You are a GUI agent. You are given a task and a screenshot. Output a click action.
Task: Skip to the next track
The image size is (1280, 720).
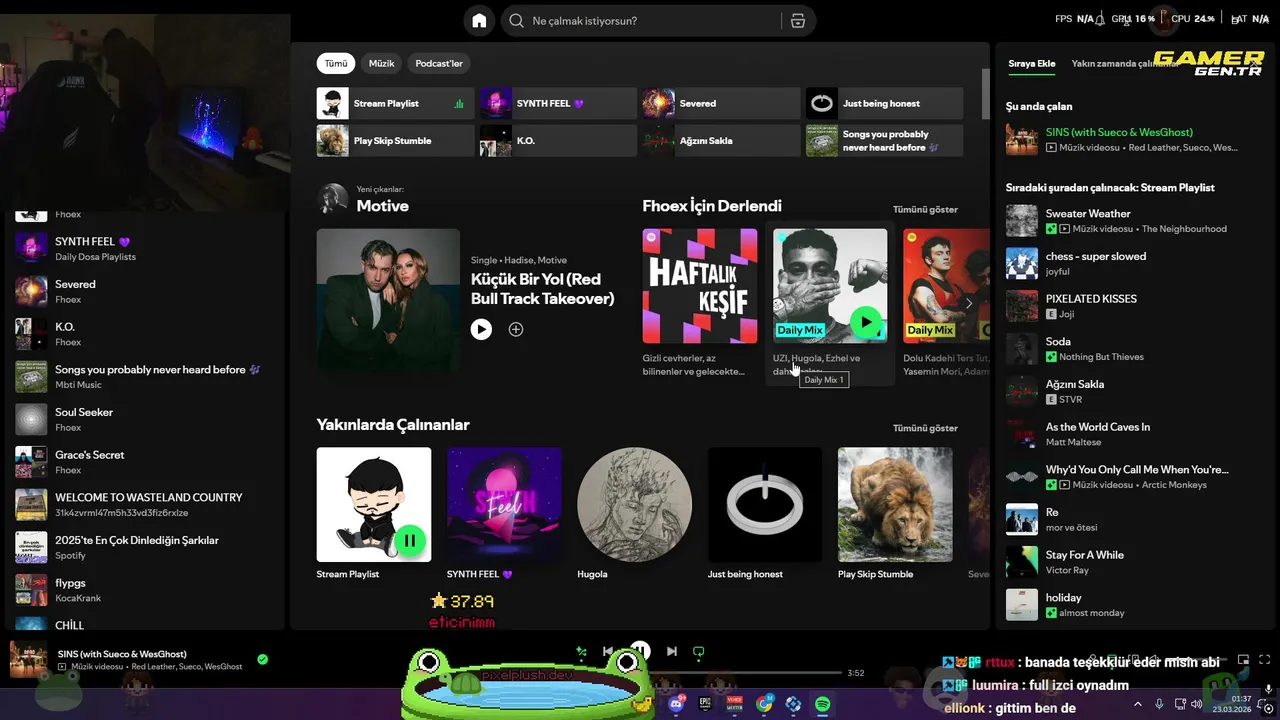click(672, 651)
